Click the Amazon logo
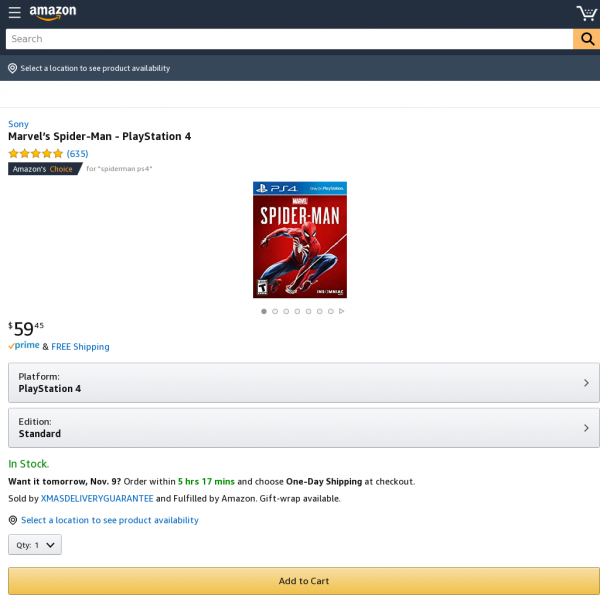Viewport: 600px width, 600px height. 53,12
